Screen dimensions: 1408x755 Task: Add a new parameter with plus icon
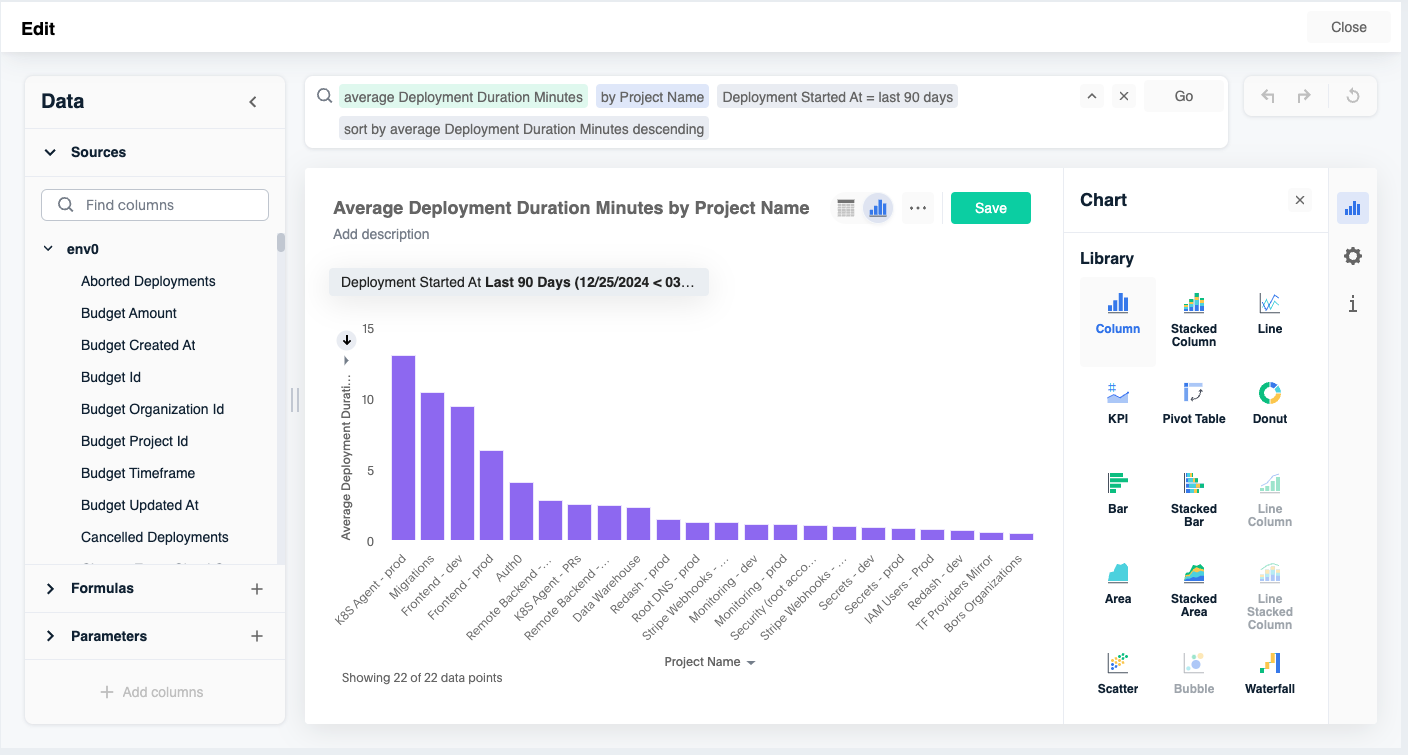pyautogui.click(x=257, y=636)
